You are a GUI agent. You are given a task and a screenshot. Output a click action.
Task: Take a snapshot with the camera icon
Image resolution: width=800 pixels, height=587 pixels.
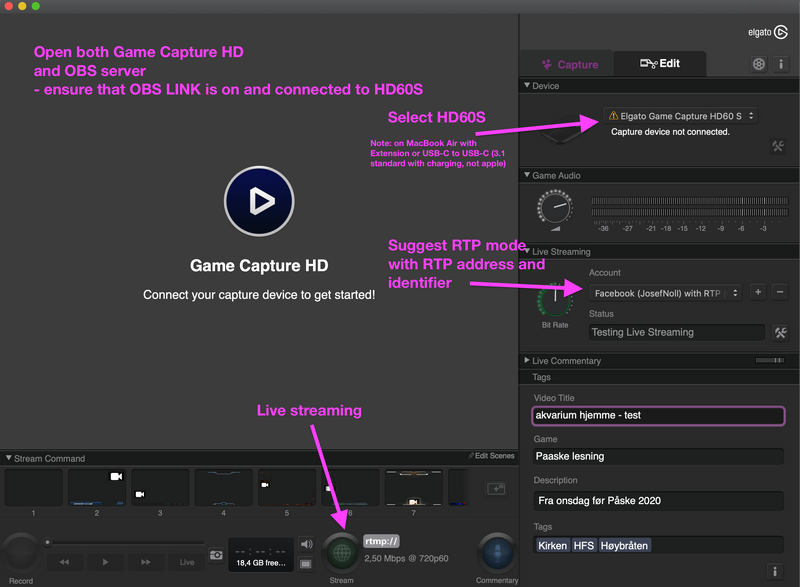point(216,555)
